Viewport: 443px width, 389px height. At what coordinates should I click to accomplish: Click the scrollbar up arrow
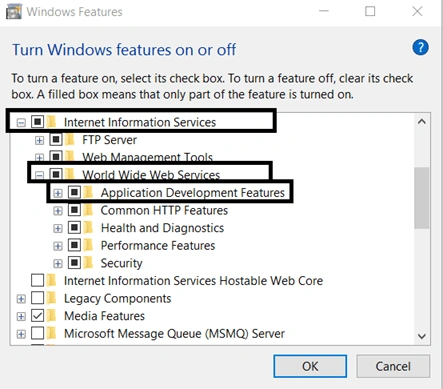click(x=422, y=122)
